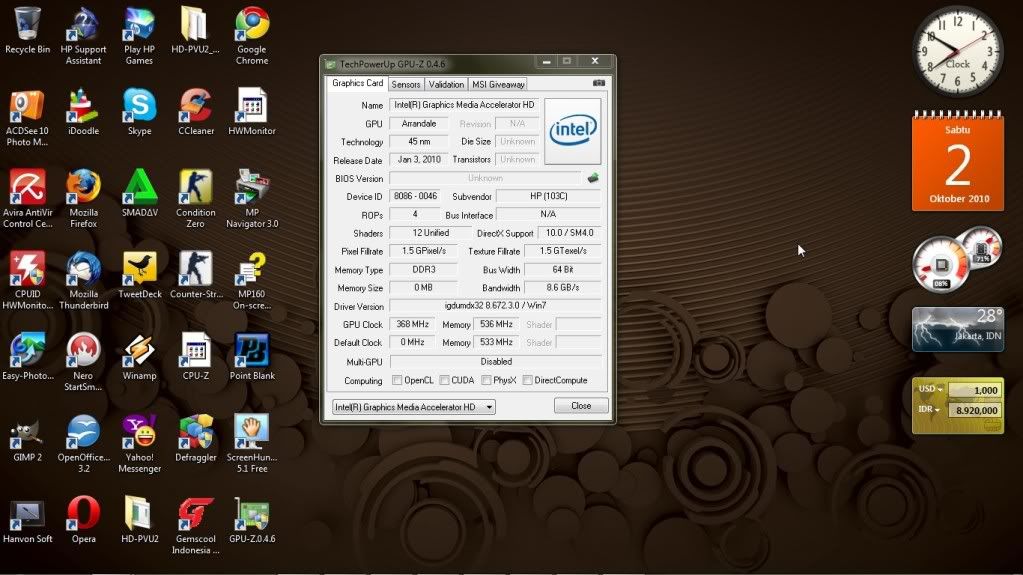Viewport: 1023px width, 575px height.
Task: Switch to the Graphics Card tab
Action: tap(357, 83)
